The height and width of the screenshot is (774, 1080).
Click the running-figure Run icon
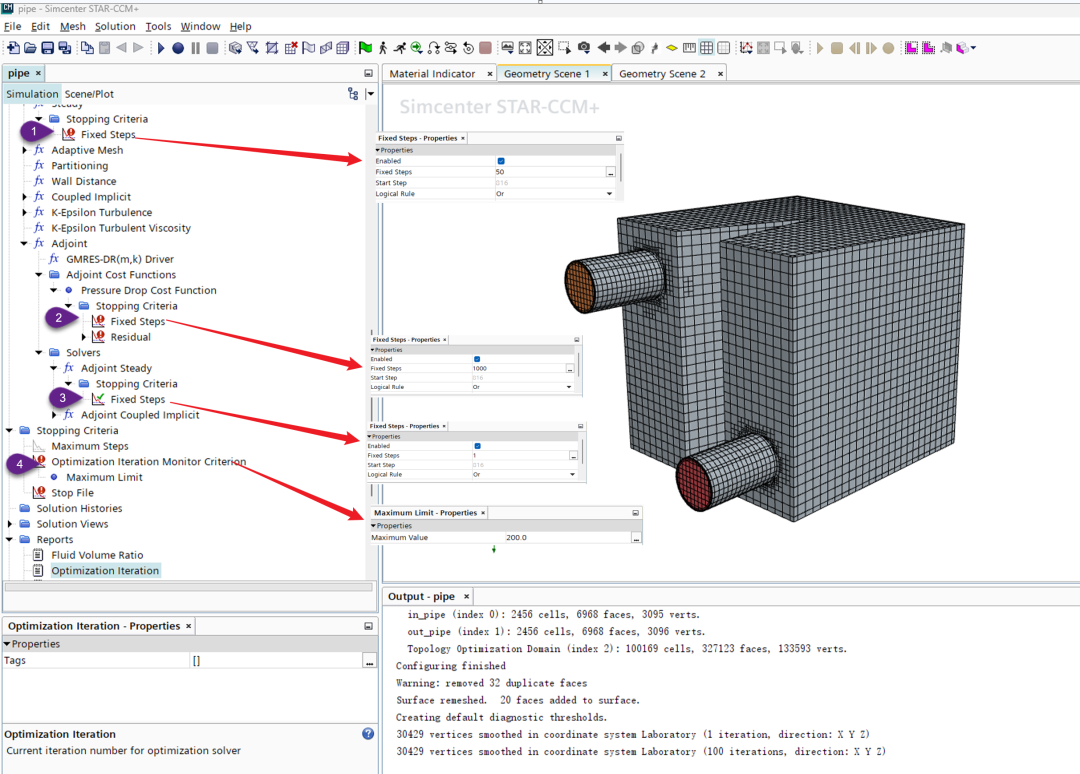pos(399,48)
